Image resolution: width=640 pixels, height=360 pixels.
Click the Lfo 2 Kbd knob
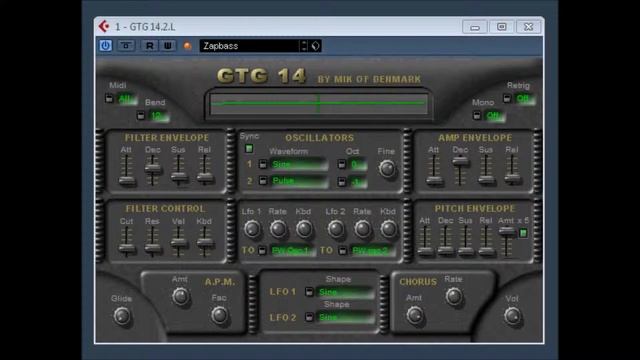click(388, 229)
